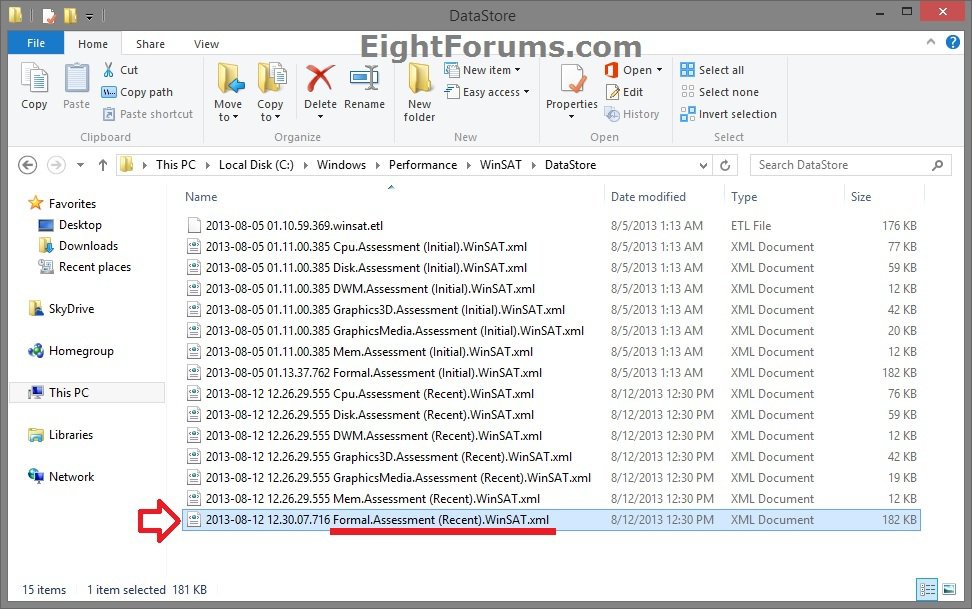Click the Forward navigation arrow
This screenshot has width=972, height=609.
56,165
